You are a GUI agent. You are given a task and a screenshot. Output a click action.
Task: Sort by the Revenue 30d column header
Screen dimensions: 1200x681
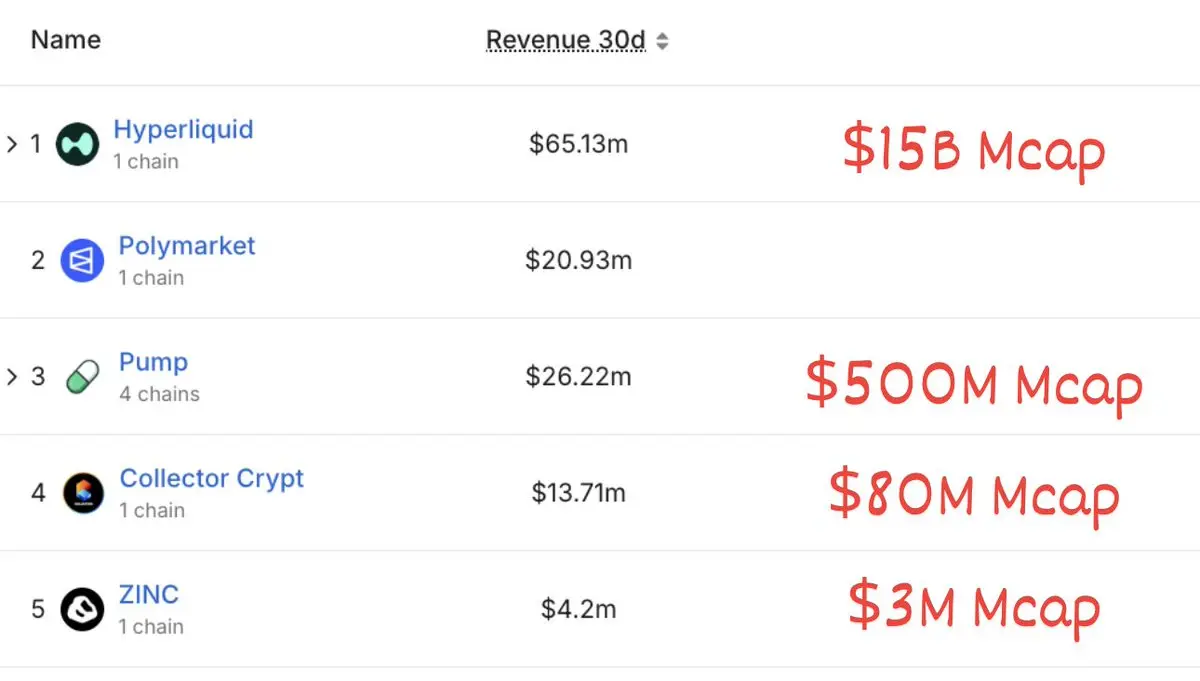coord(566,40)
